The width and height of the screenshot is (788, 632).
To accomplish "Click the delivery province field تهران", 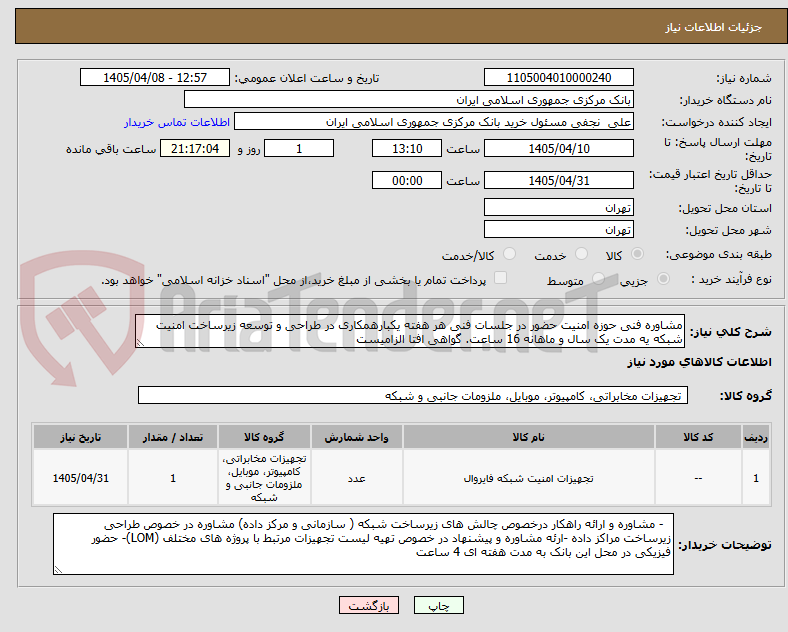I will pos(559,207).
